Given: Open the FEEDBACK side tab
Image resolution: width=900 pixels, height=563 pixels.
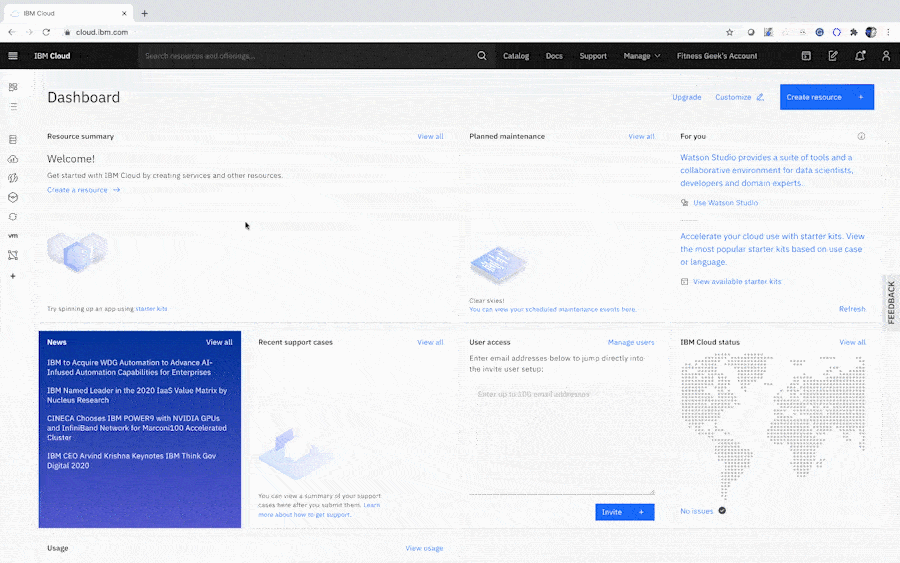Looking at the screenshot, I should (x=891, y=302).
